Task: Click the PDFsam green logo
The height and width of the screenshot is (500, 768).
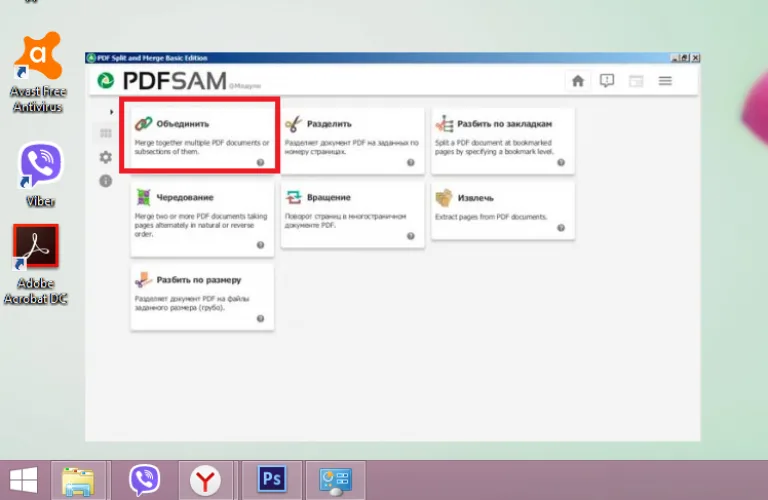Action: (106, 80)
